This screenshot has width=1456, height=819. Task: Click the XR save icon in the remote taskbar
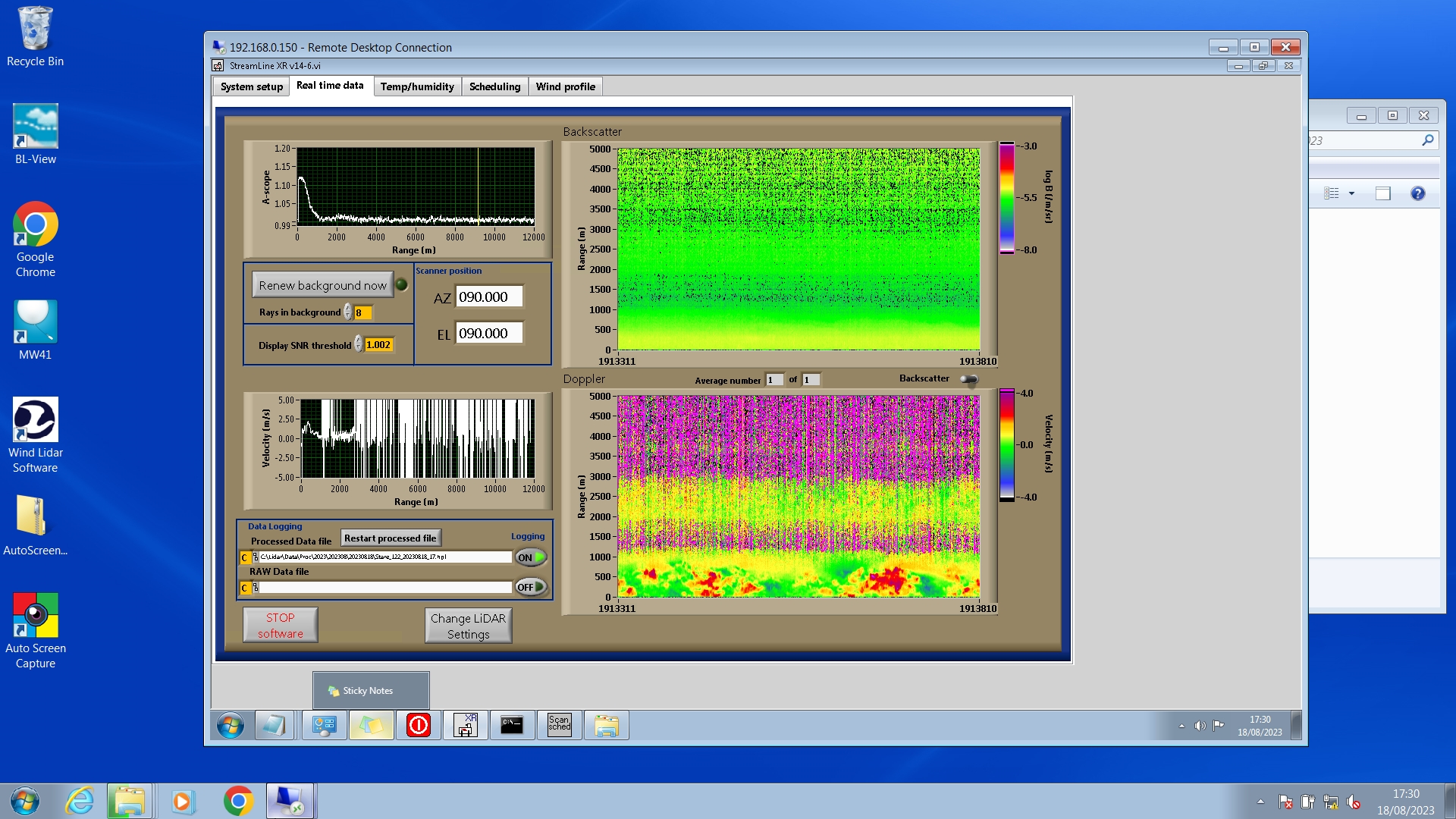pyautogui.click(x=466, y=726)
